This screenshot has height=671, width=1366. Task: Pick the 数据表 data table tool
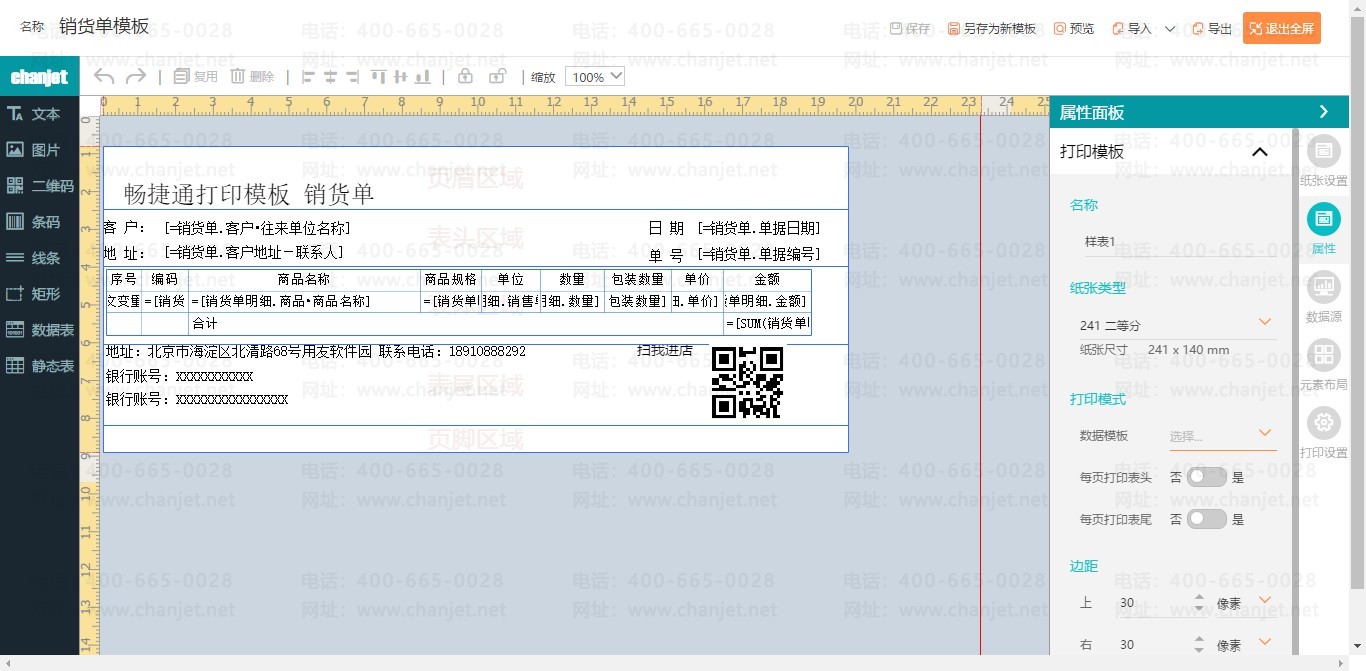click(40, 330)
